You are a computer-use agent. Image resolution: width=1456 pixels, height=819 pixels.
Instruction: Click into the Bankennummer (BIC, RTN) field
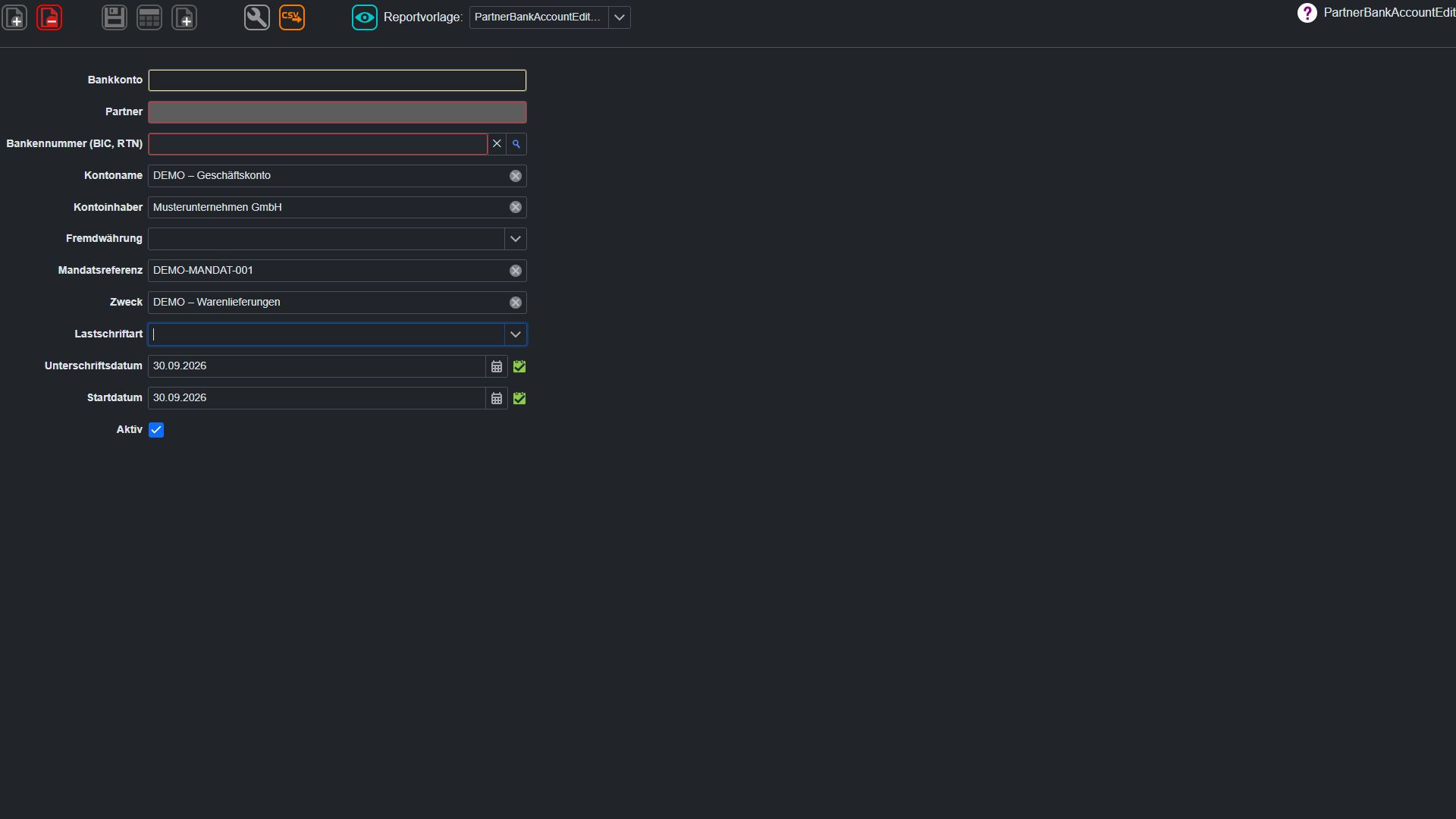318,144
